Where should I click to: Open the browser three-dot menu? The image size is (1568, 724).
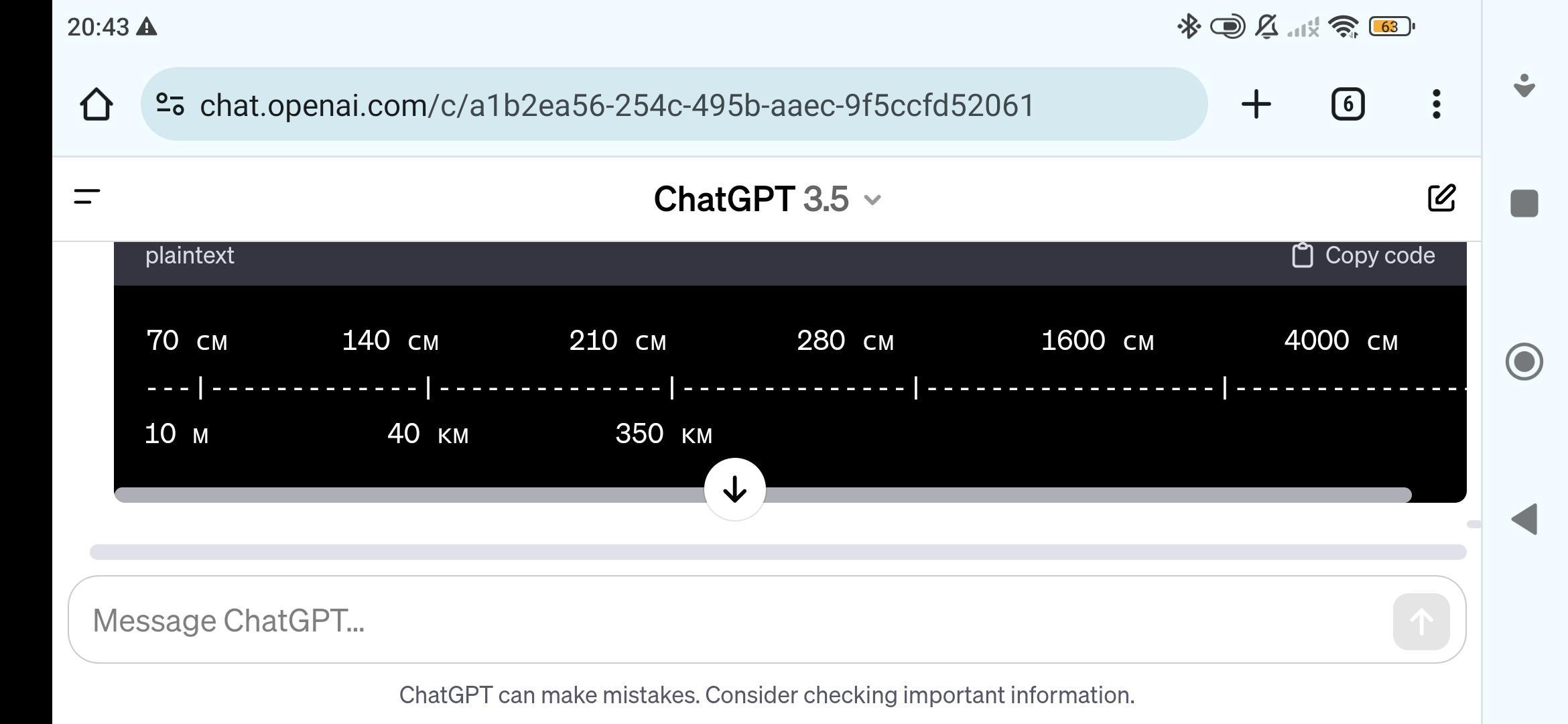(1436, 105)
